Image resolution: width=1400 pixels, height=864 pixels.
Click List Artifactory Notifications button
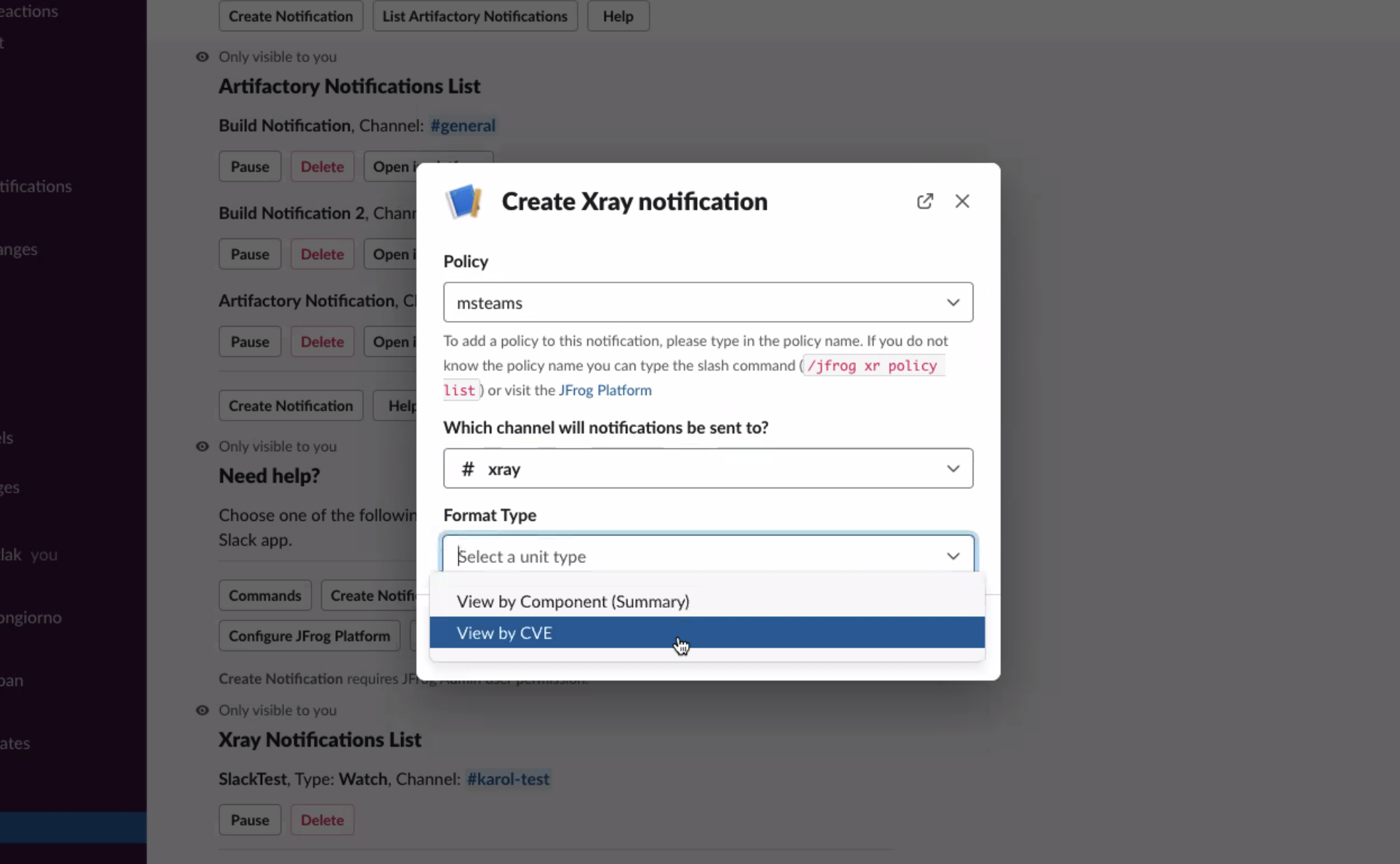click(474, 16)
